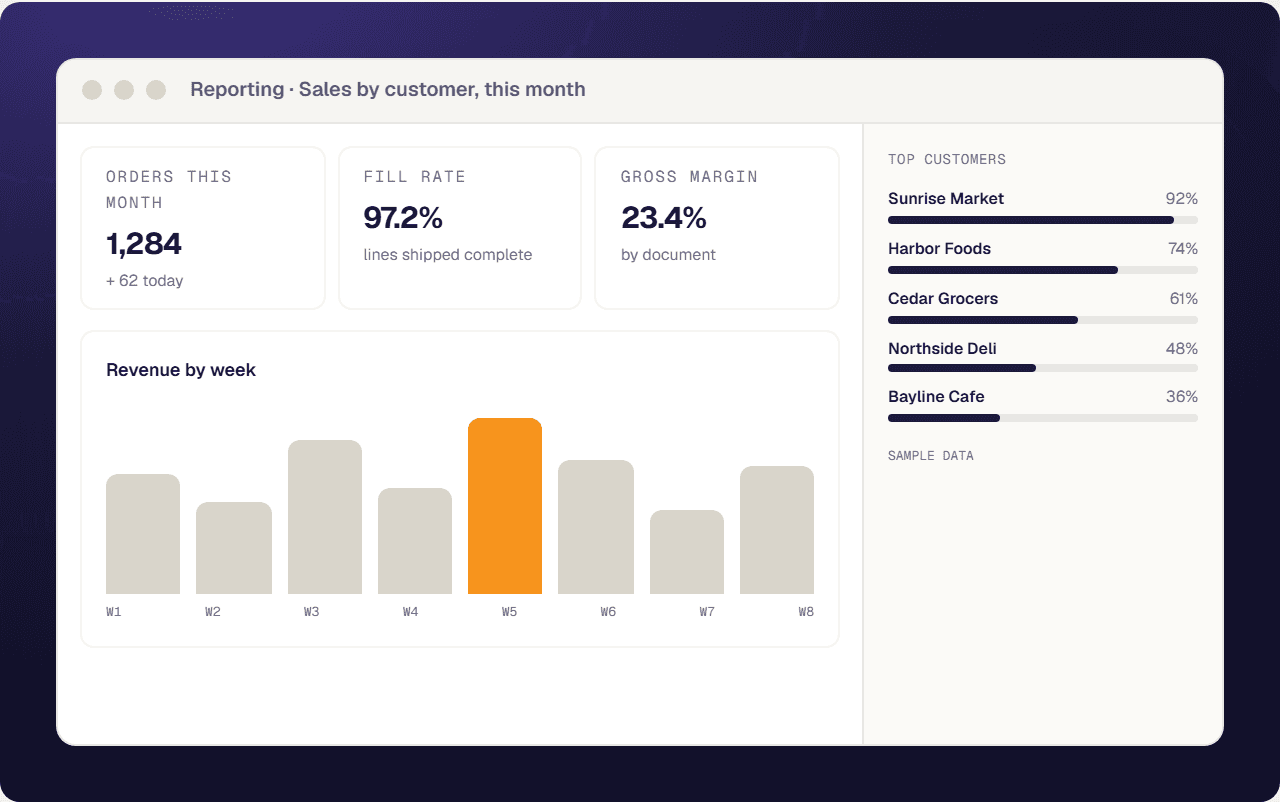
Task: Click the W7 axis label
Action: click(x=707, y=611)
